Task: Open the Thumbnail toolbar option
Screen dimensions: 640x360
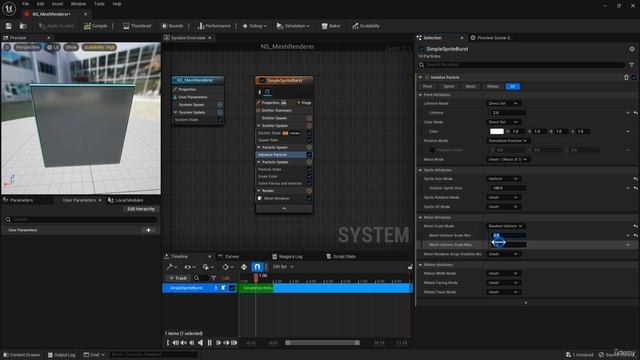Action: (x=137, y=26)
